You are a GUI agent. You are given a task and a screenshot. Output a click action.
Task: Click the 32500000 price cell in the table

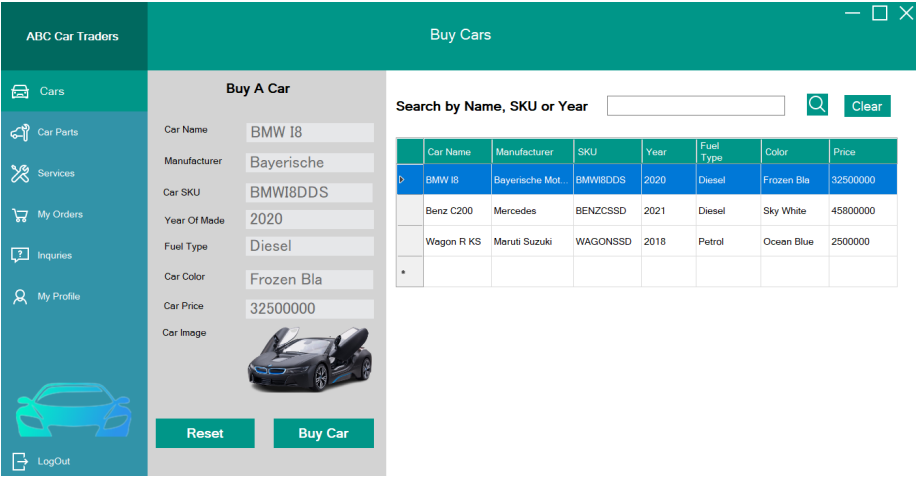click(x=863, y=179)
